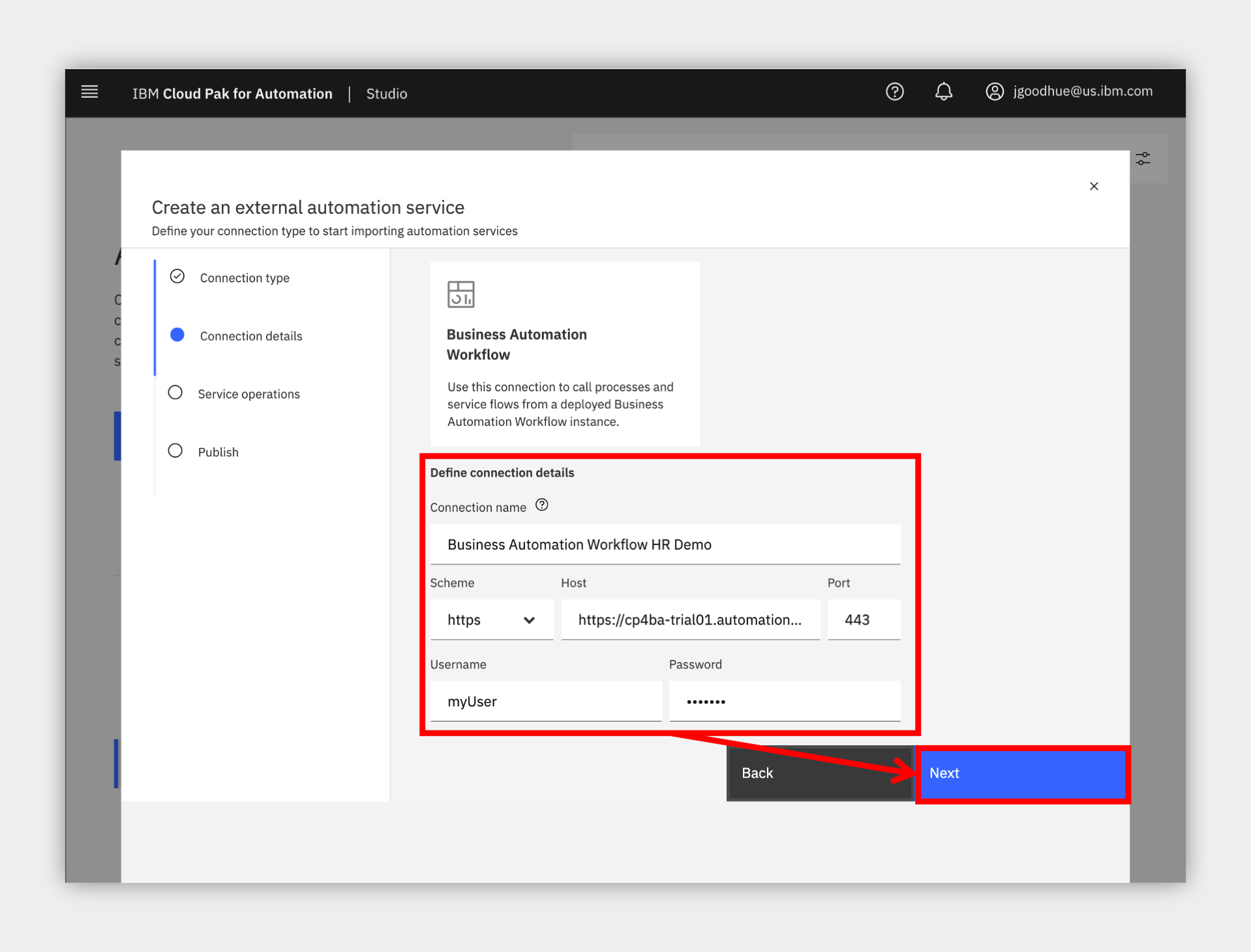Select the Service operations step circle
The width and height of the screenshot is (1251, 952).
pyautogui.click(x=175, y=393)
